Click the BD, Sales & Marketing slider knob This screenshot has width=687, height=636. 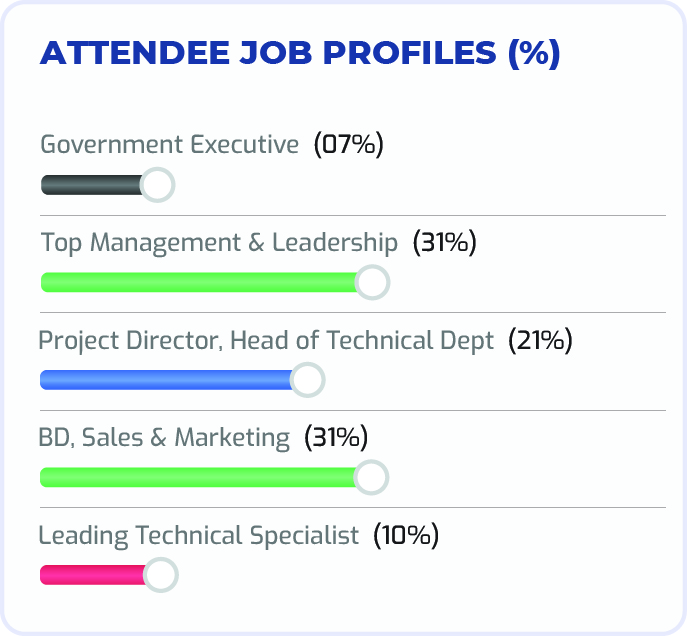(x=371, y=478)
